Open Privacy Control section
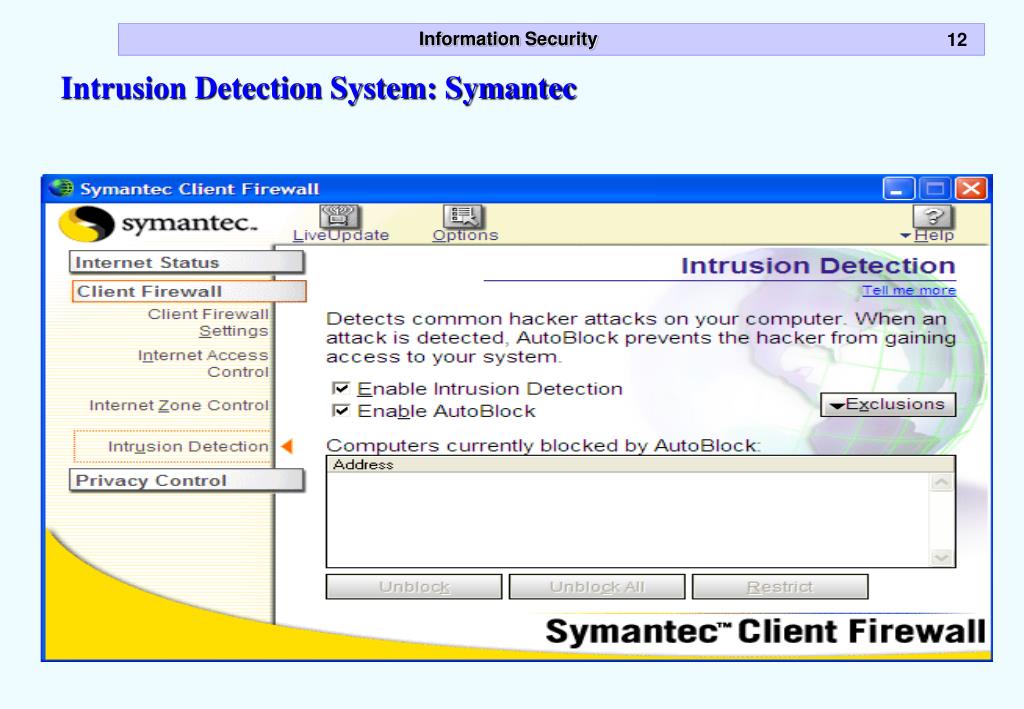The width and height of the screenshot is (1024, 709). (x=187, y=481)
